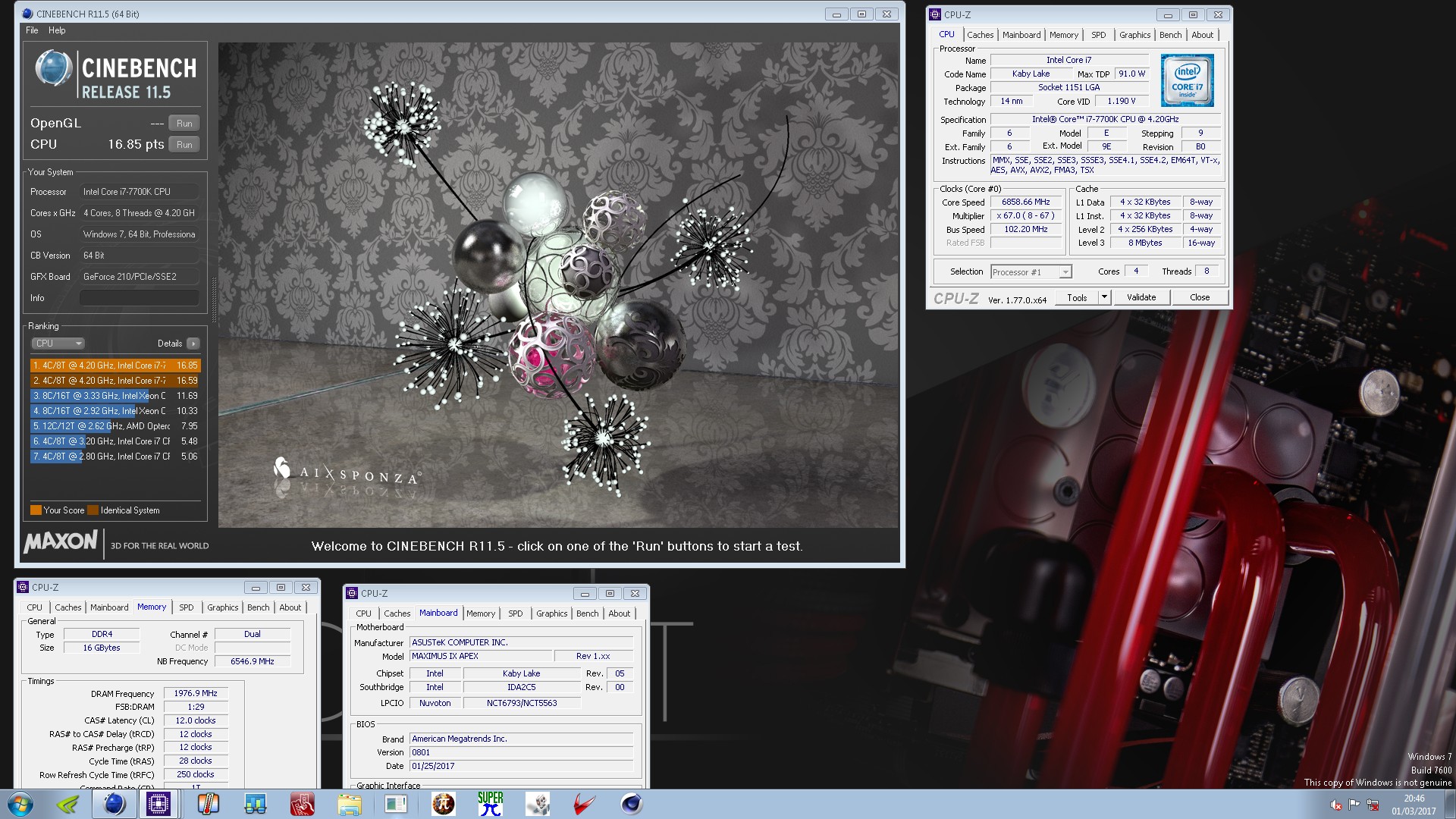Open CPU tab in CPU-Z Memory window

[x=34, y=607]
